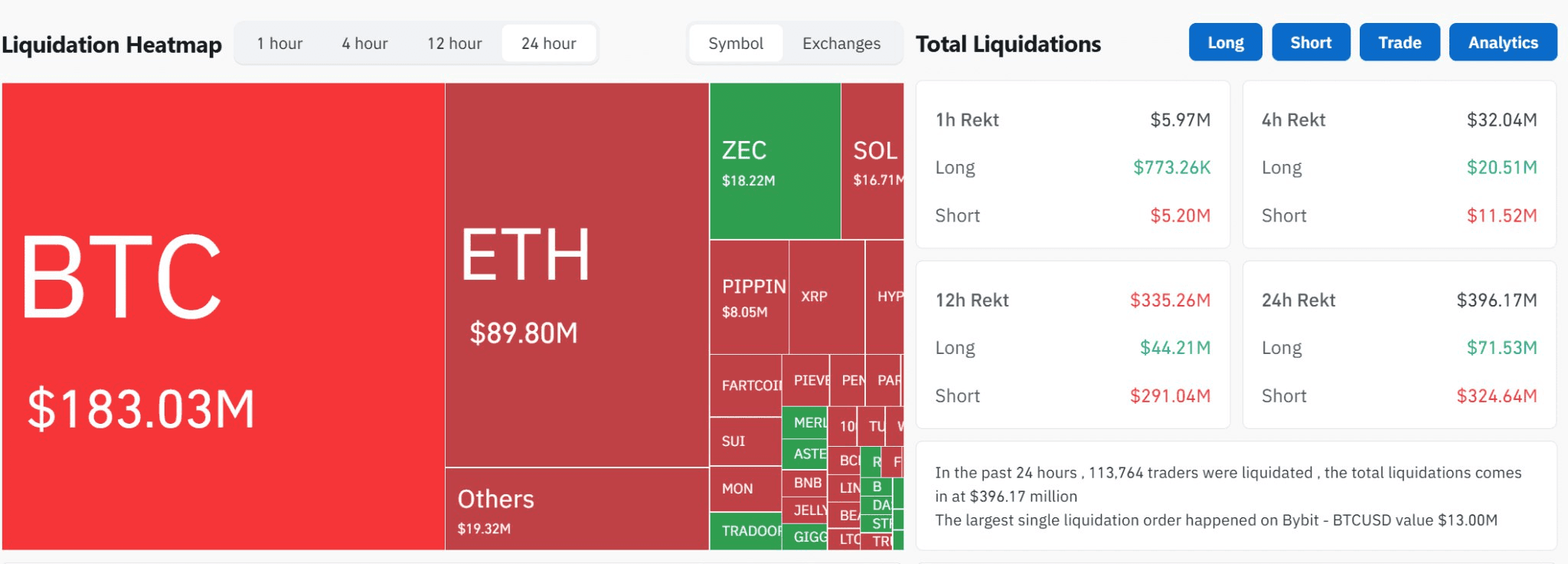Click the blue Long button
This screenshot has width=1568, height=564.
click(1225, 42)
